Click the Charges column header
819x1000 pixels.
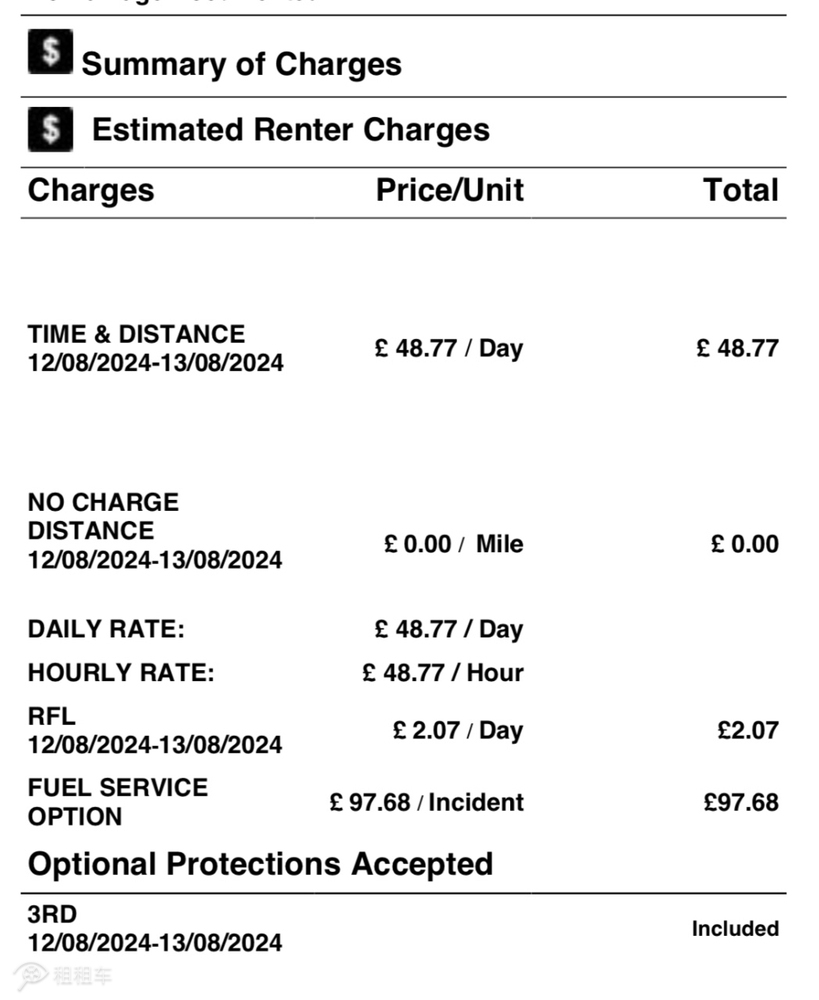[x=91, y=191]
